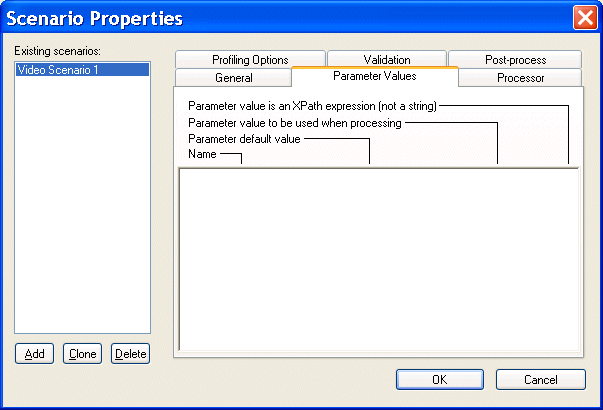Select the General tab

(233, 78)
